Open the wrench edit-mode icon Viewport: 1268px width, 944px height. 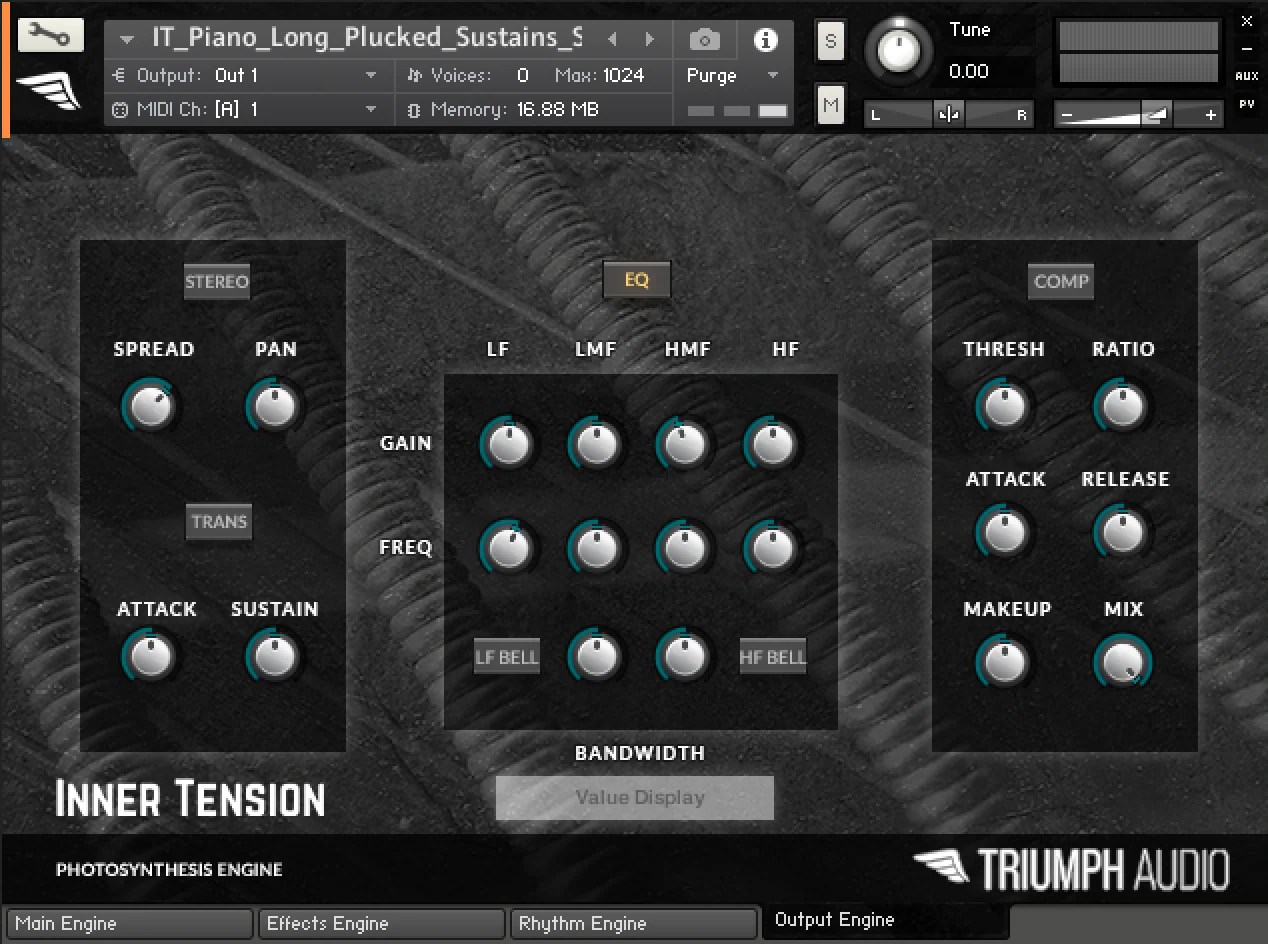(x=50, y=36)
